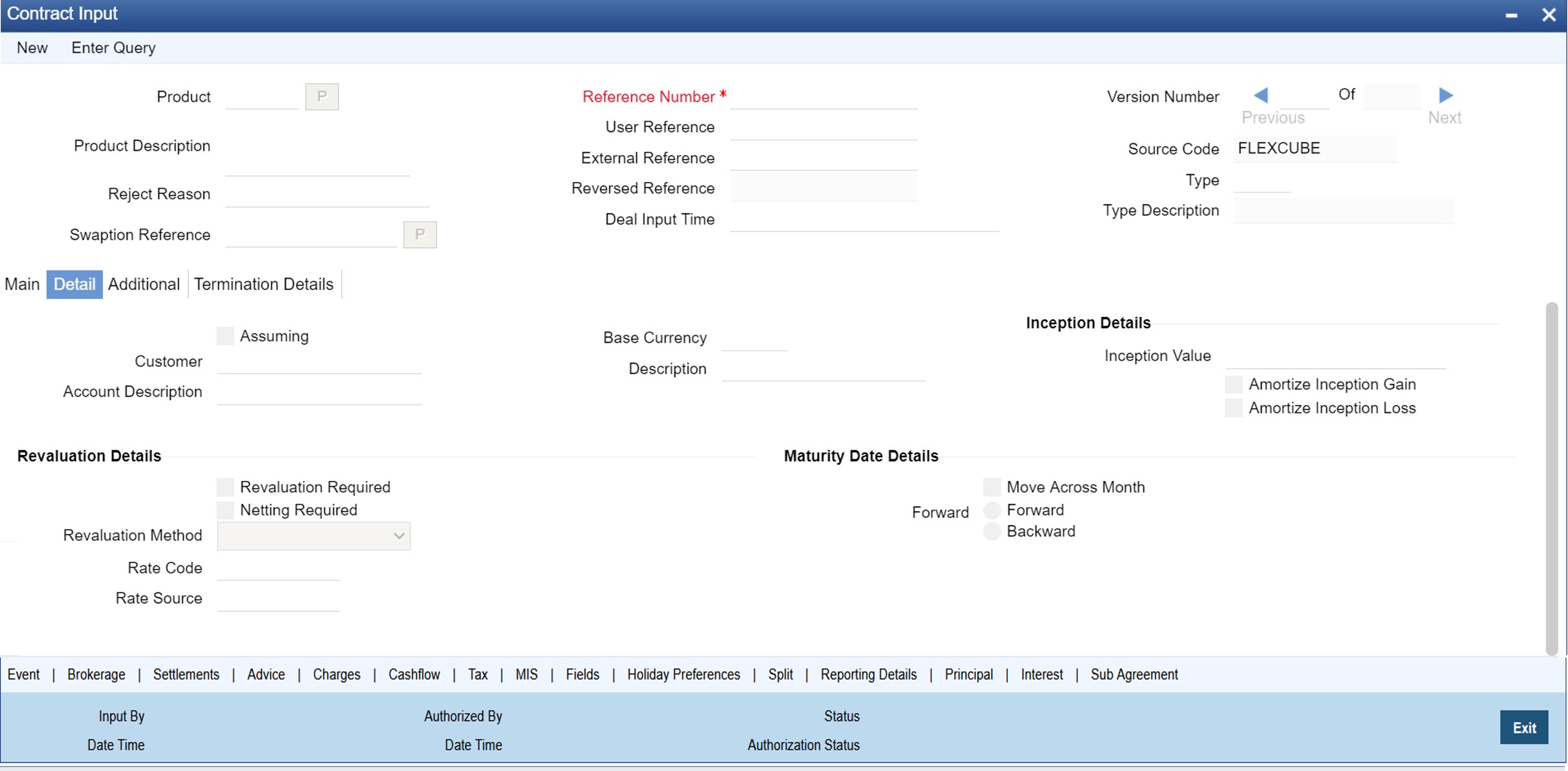Open the Settlements link
1568x771 pixels.
pyautogui.click(x=186, y=674)
